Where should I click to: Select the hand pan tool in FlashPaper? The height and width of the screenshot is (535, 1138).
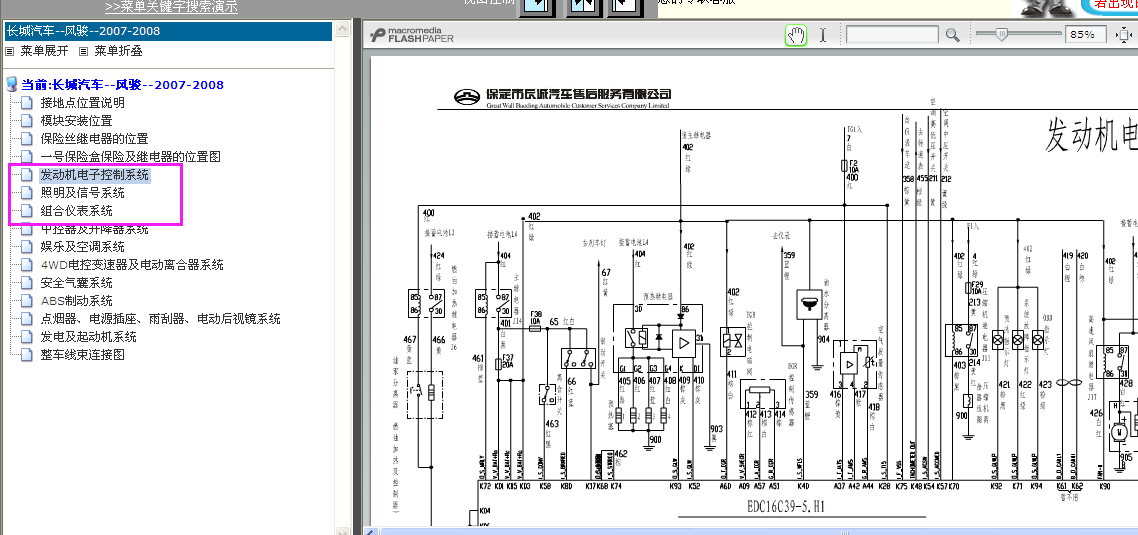[796, 35]
